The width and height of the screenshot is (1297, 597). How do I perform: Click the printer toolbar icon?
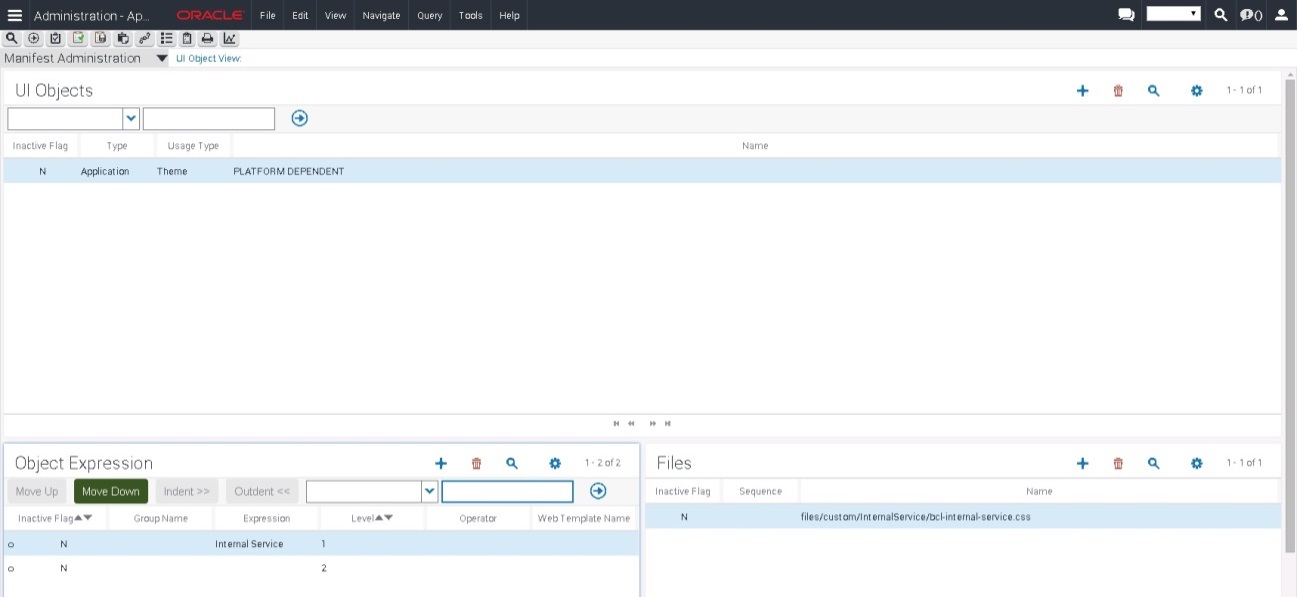(208, 39)
